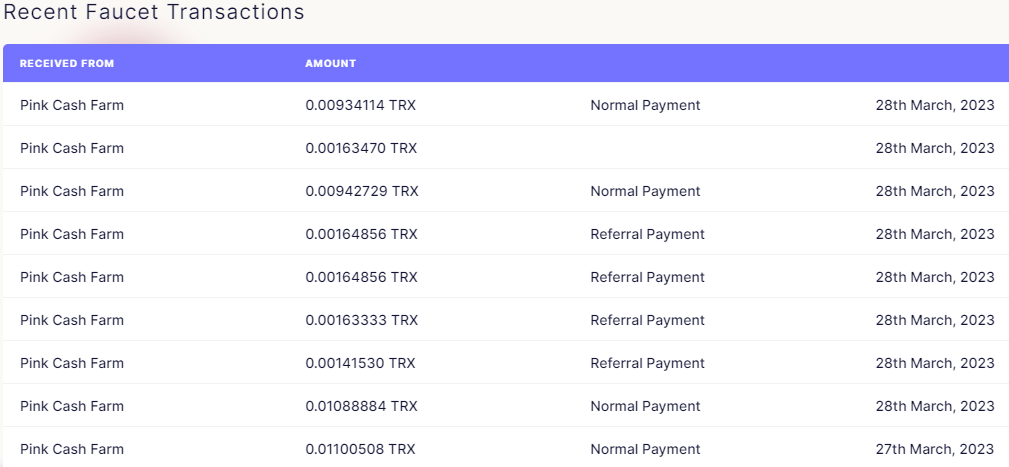Viewport: 1009px width, 467px height.
Task: Click Pink Cash Farm in the 0.01100508 TRX row
Action: coord(72,449)
